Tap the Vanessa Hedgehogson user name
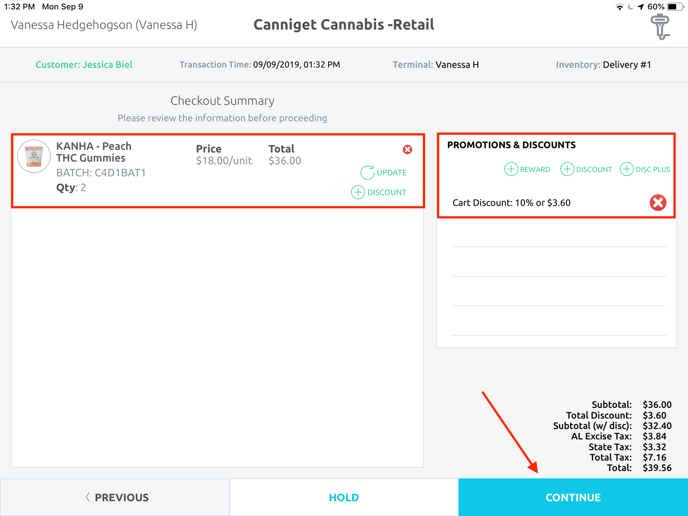Image resolution: width=688 pixels, height=516 pixels. [x=104, y=25]
